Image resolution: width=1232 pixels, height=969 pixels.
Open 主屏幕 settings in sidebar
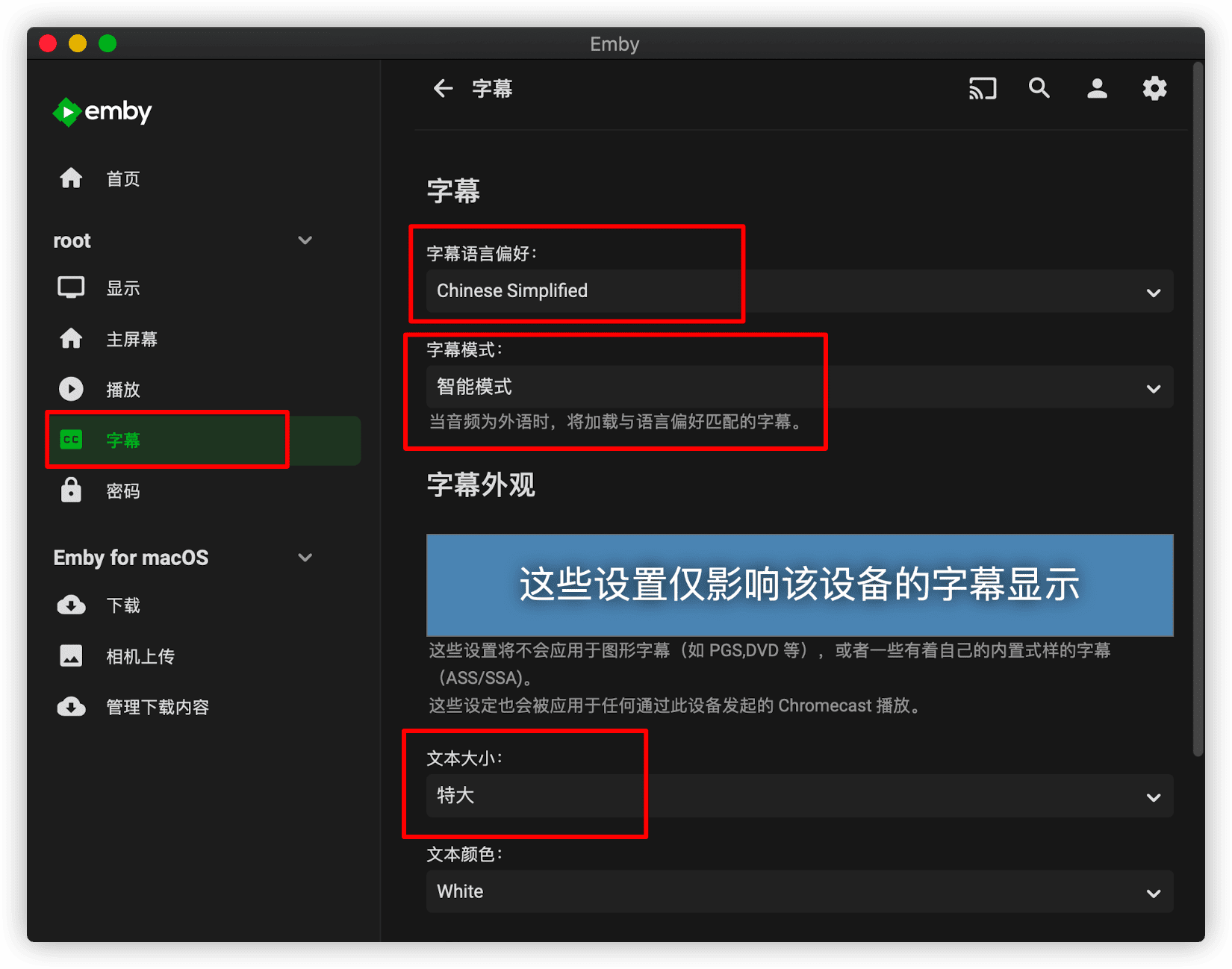[131, 339]
